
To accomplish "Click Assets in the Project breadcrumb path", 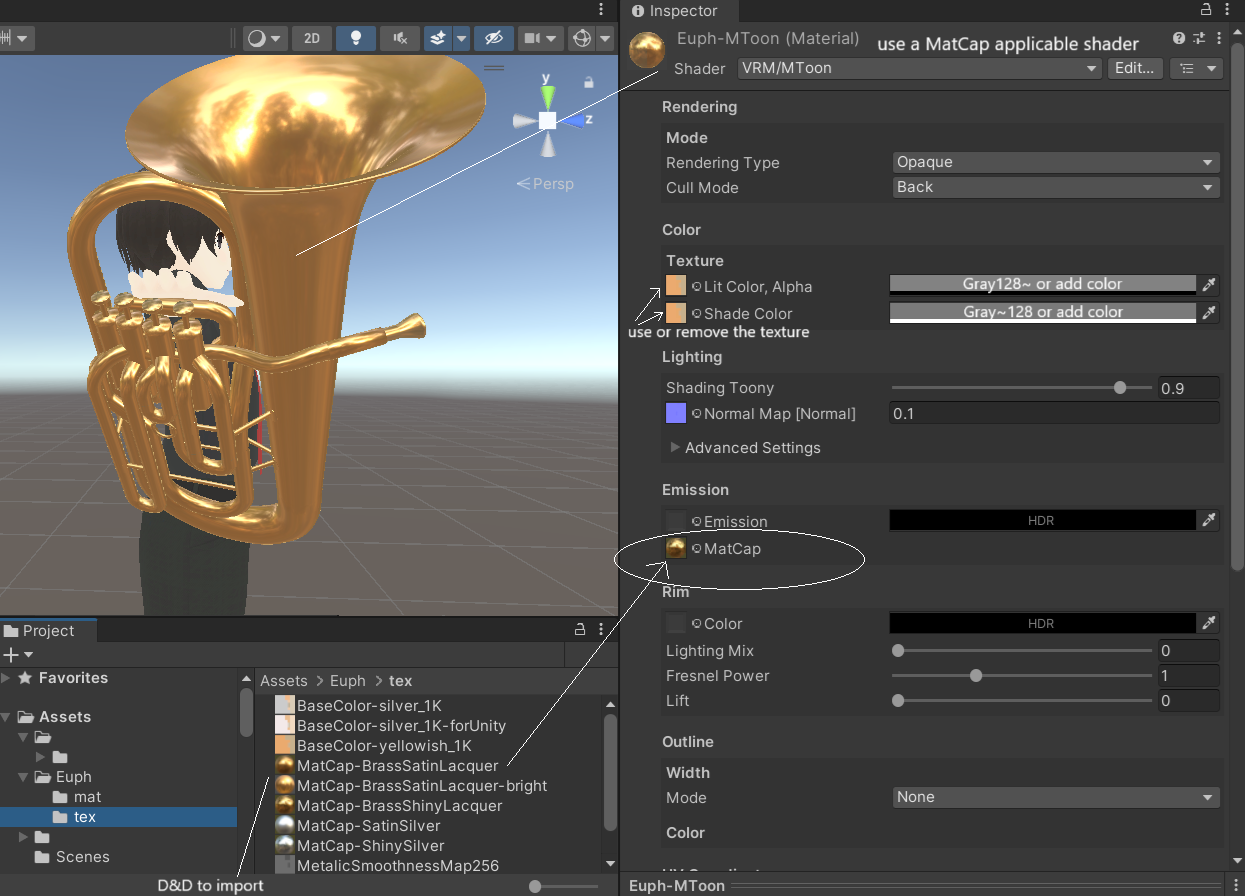I will (283, 680).
